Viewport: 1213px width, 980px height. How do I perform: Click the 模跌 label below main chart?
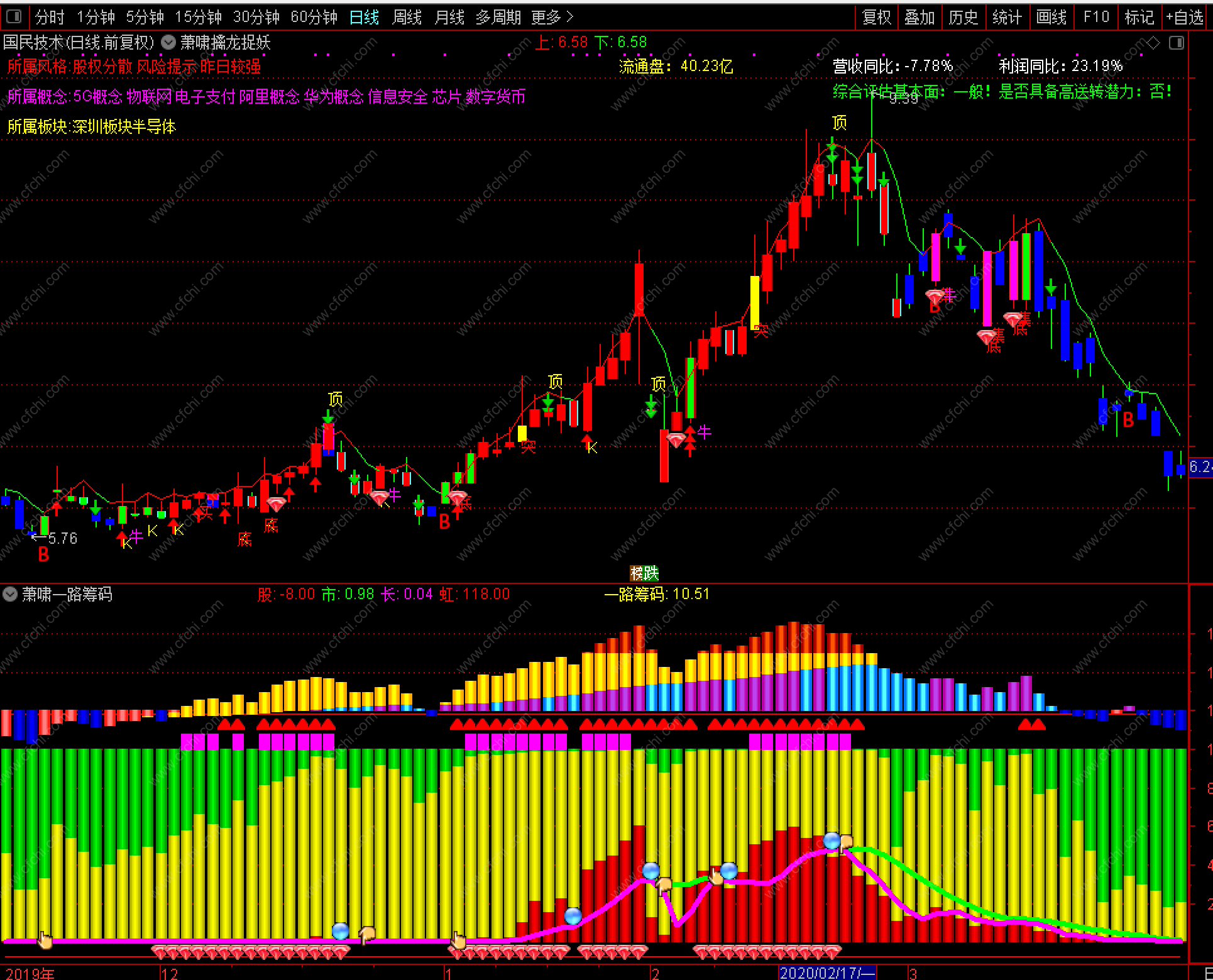(644, 573)
